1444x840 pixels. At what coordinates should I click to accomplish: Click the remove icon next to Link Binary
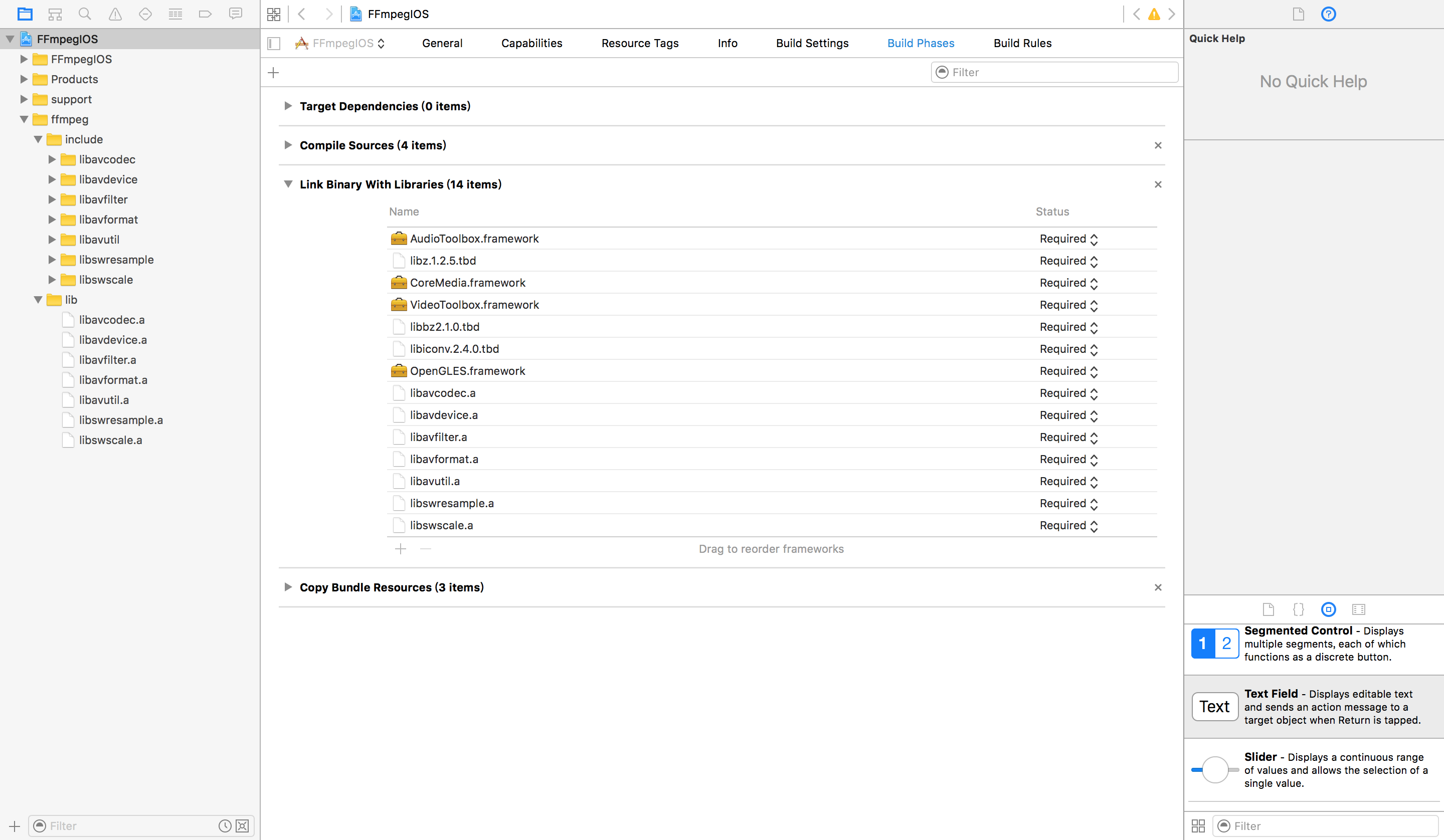click(x=1158, y=184)
